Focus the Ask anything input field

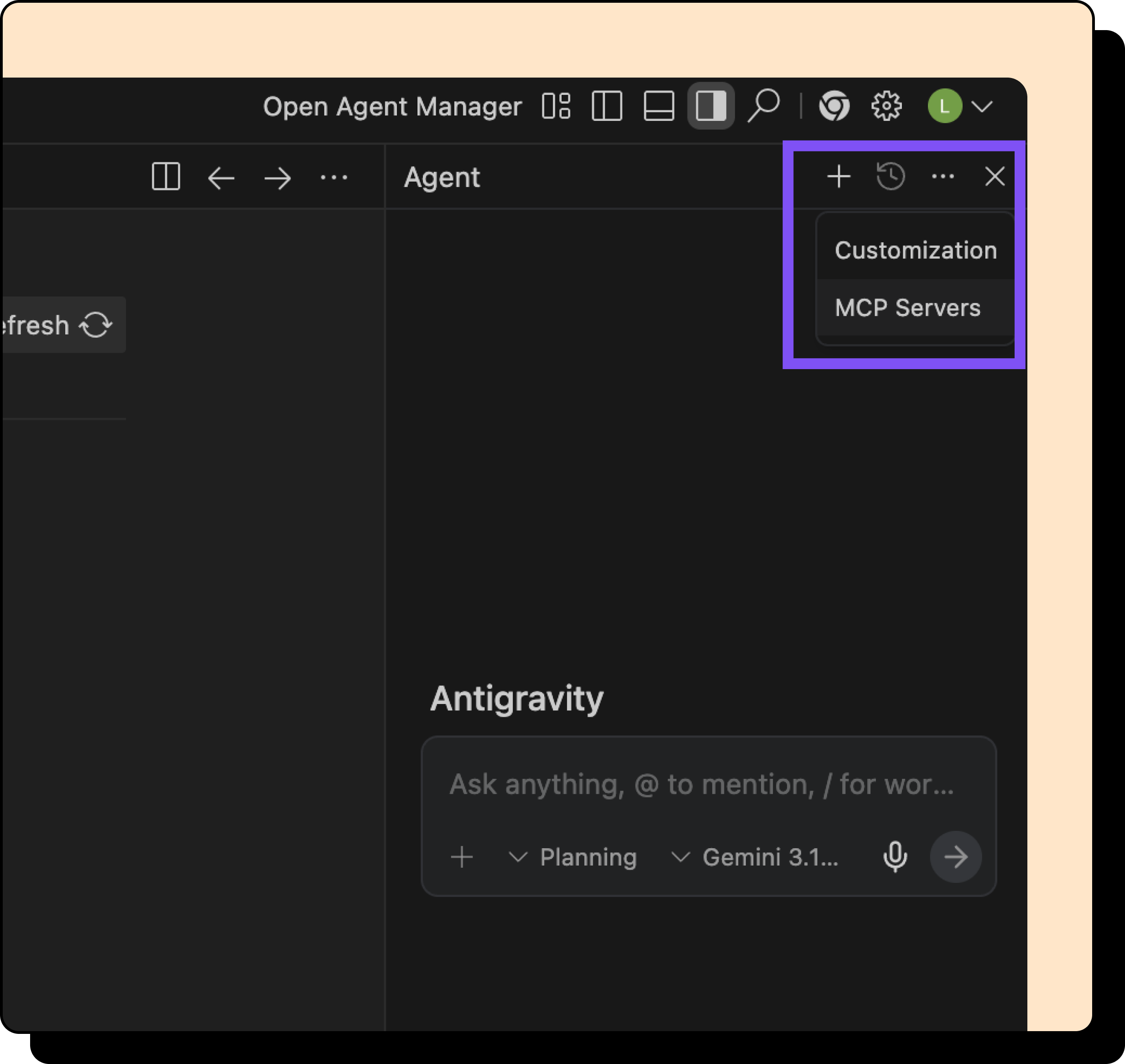(702, 784)
